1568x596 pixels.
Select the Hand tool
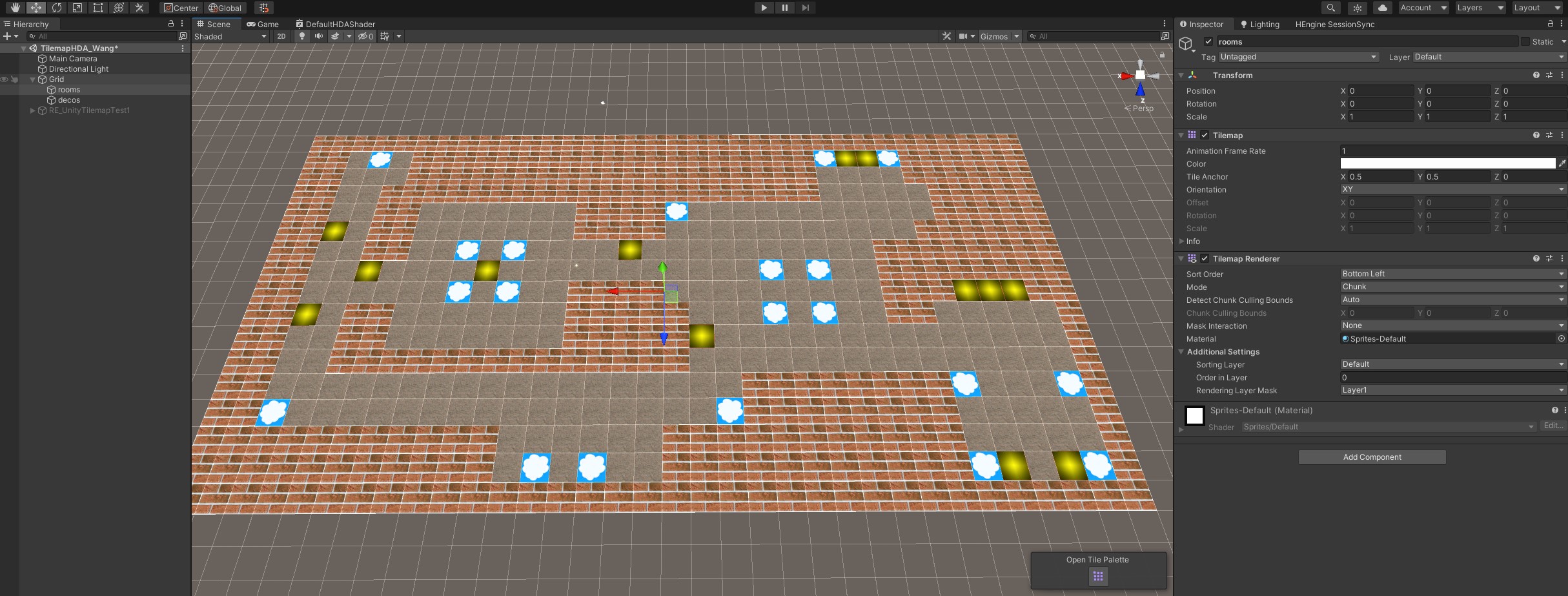15,8
